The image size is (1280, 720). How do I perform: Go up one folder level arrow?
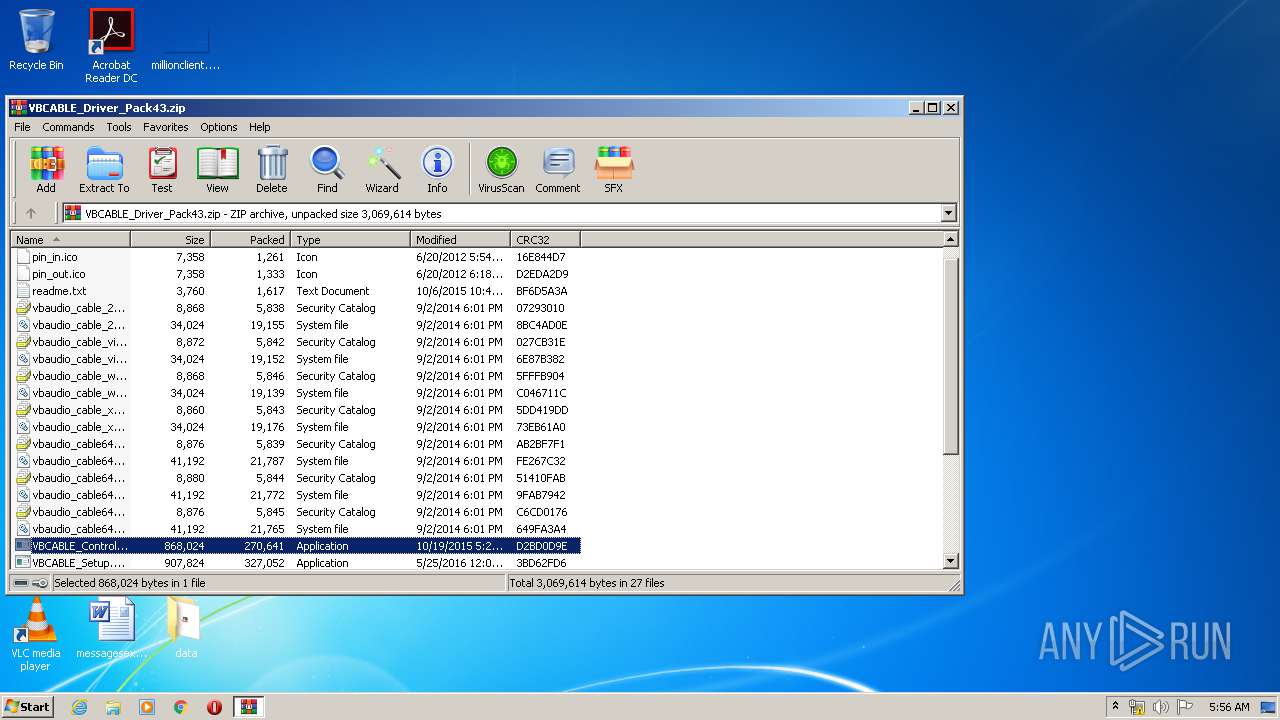pyautogui.click(x=31, y=213)
